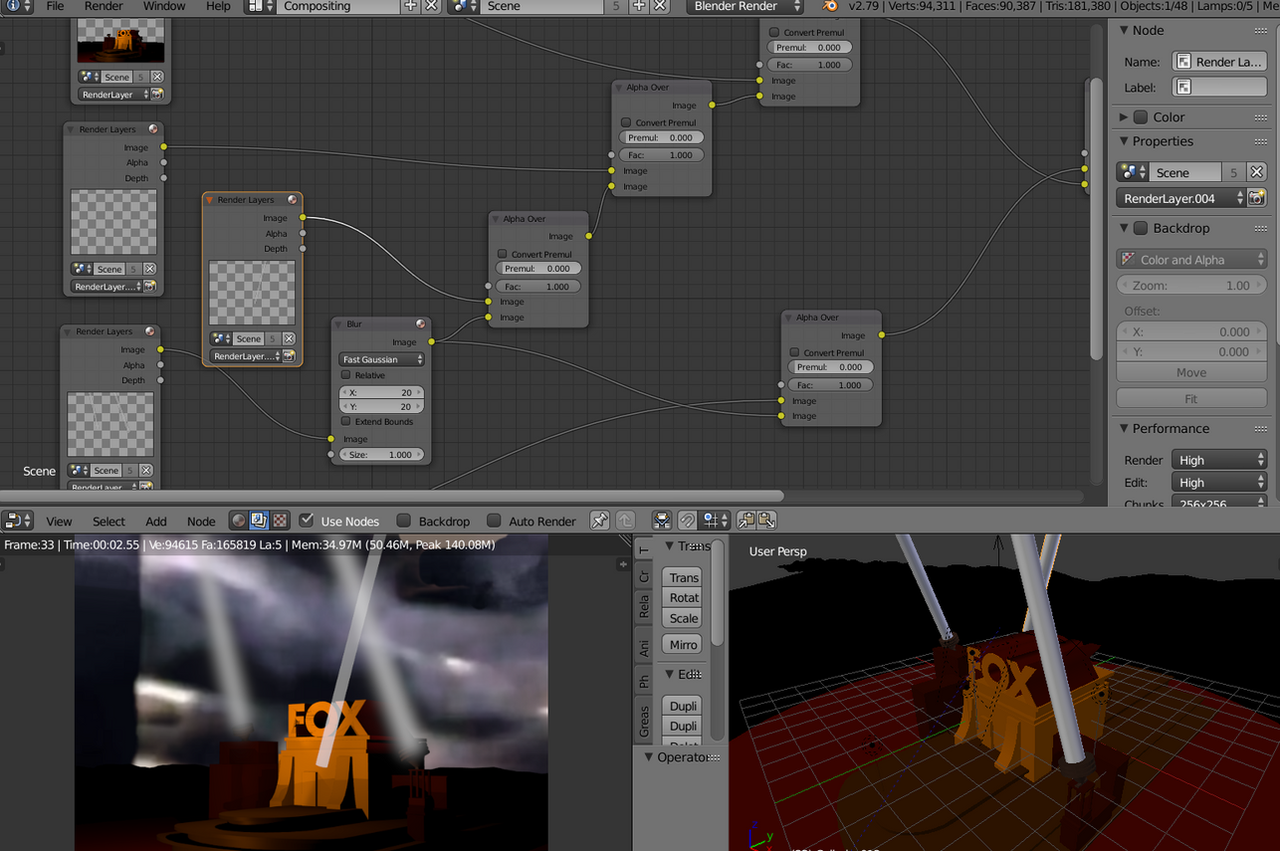Click the Rotat button in tool shelf
Image resolution: width=1280 pixels, height=851 pixels.
click(x=684, y=597)
